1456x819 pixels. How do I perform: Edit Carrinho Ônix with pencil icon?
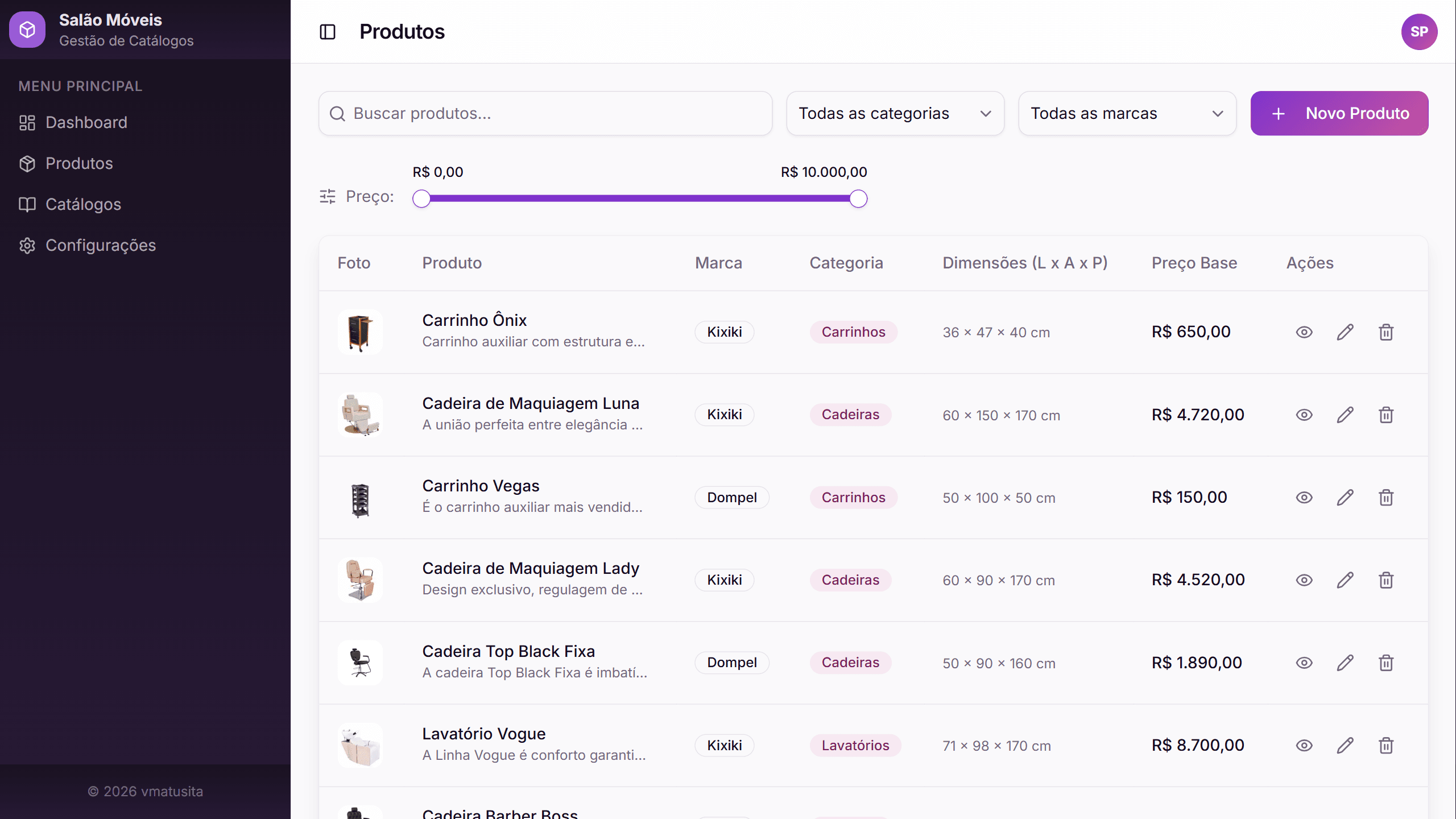pos(1345,332)
